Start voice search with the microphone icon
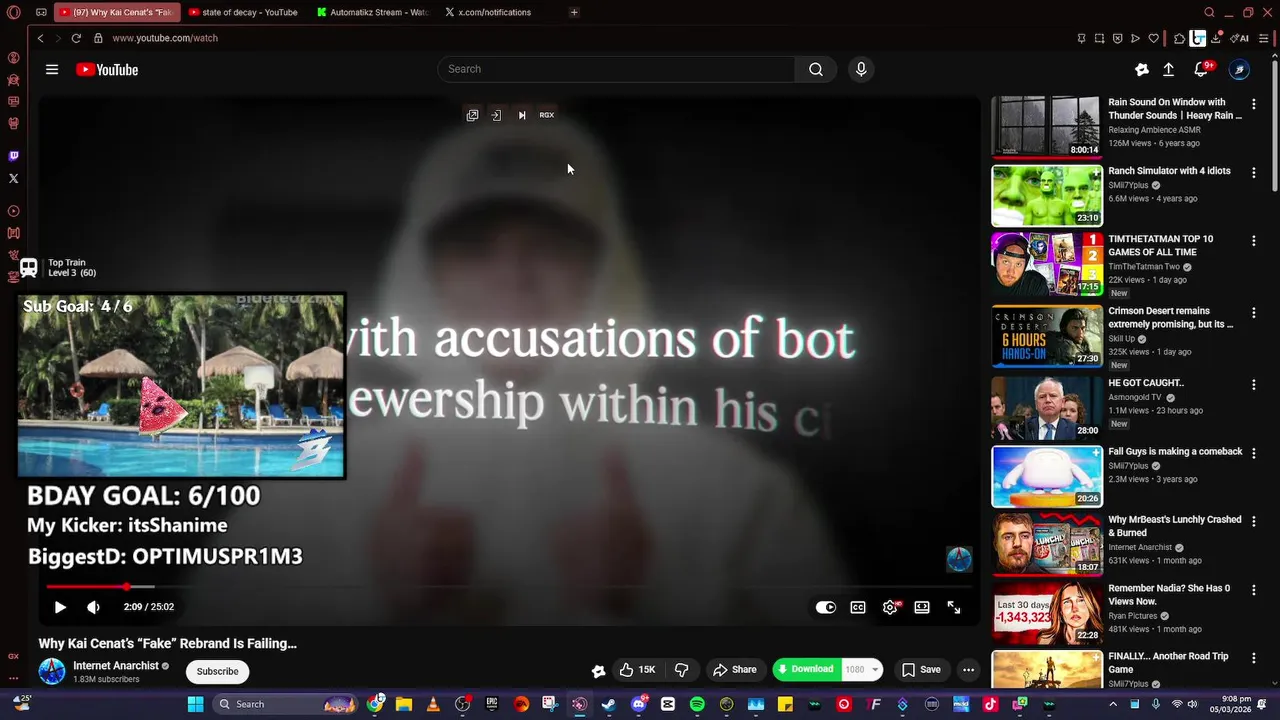 pos(861,69)
